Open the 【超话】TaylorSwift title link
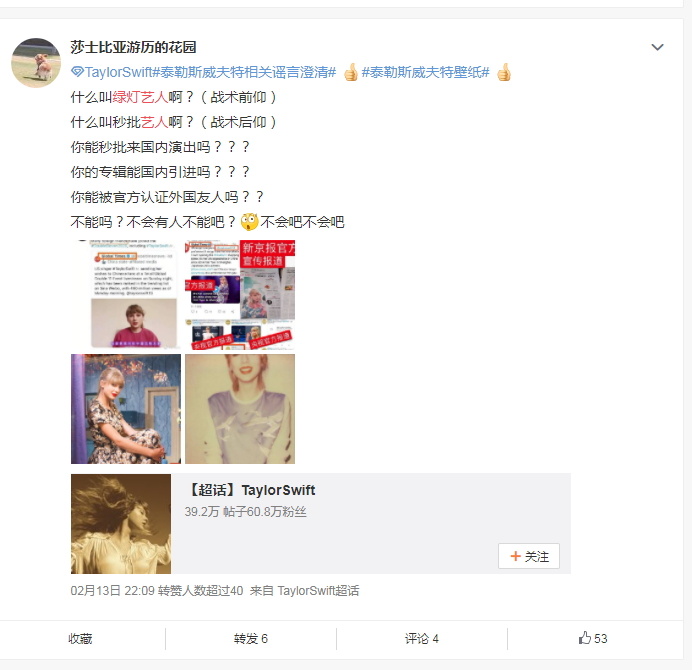 click(251, 490)
